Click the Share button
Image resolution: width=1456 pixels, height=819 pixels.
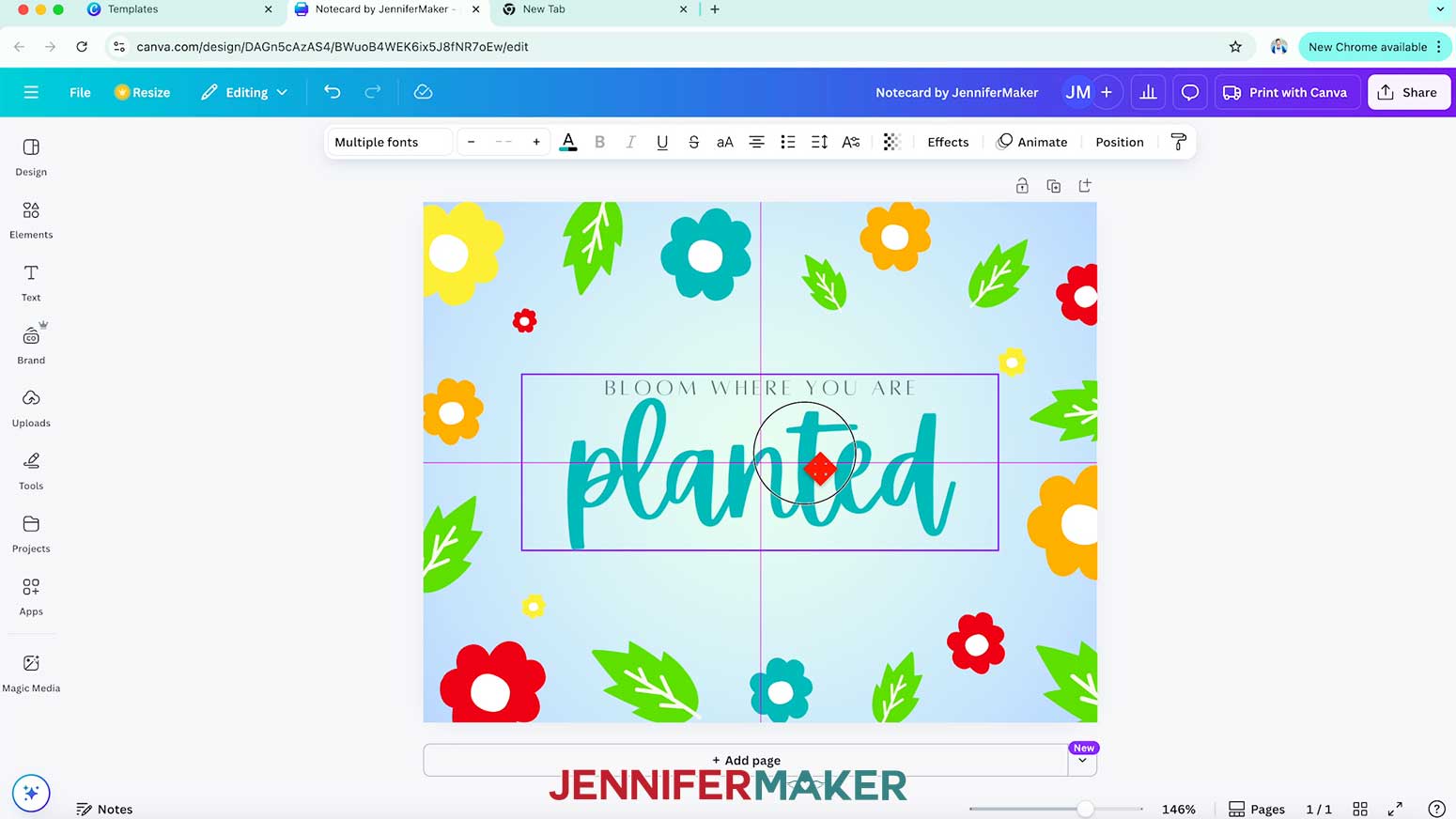pyautogui.click(x=1409, y=92)
